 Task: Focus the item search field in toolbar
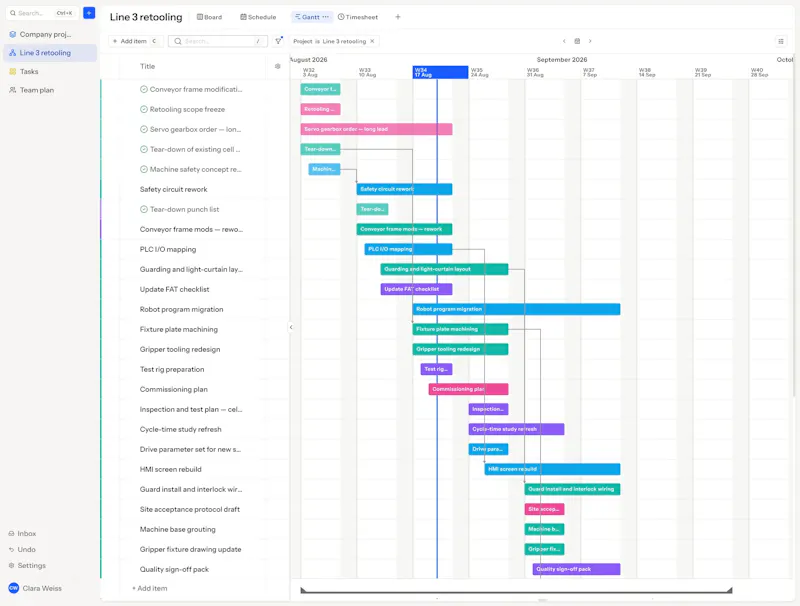[x=218, y=41]
